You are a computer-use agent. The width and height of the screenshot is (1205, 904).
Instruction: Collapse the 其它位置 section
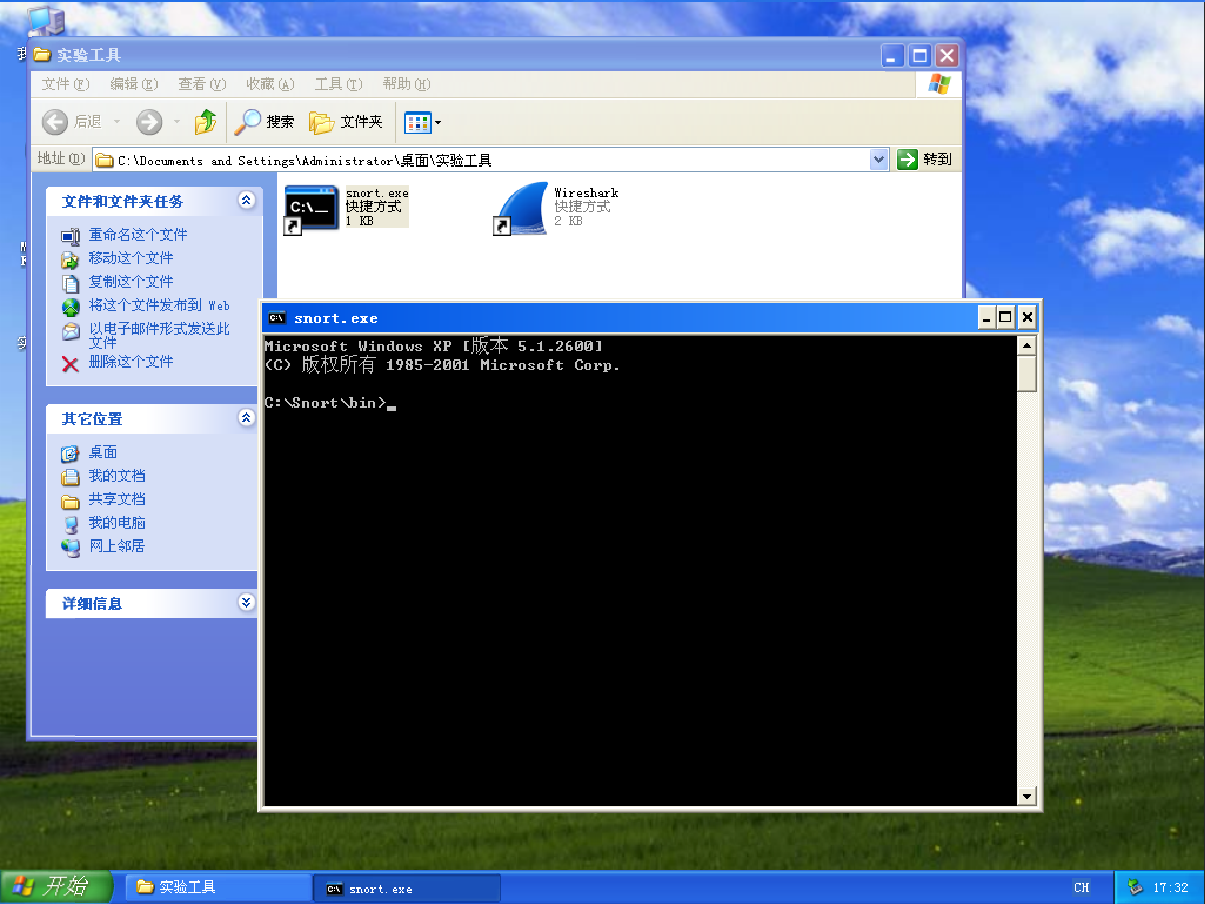tap(246, 418)
